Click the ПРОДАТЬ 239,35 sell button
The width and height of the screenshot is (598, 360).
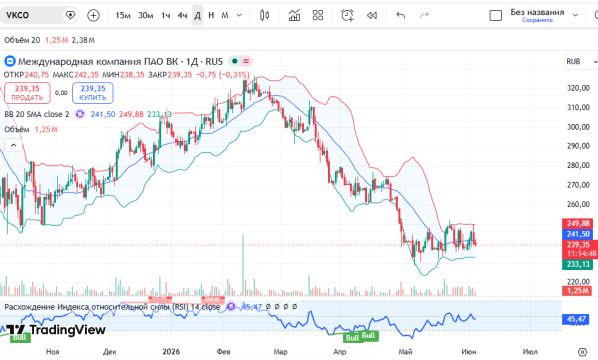[x=27, y=93]
